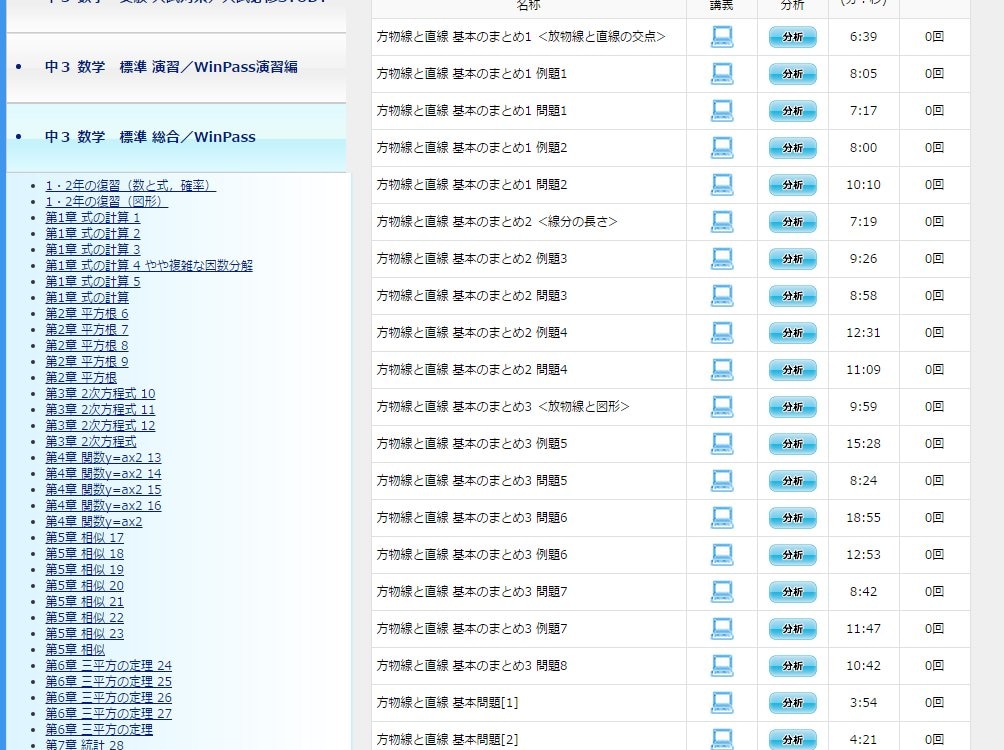
Task: Open 第2章 平方根 6 link
Action: tap(86, 314)
